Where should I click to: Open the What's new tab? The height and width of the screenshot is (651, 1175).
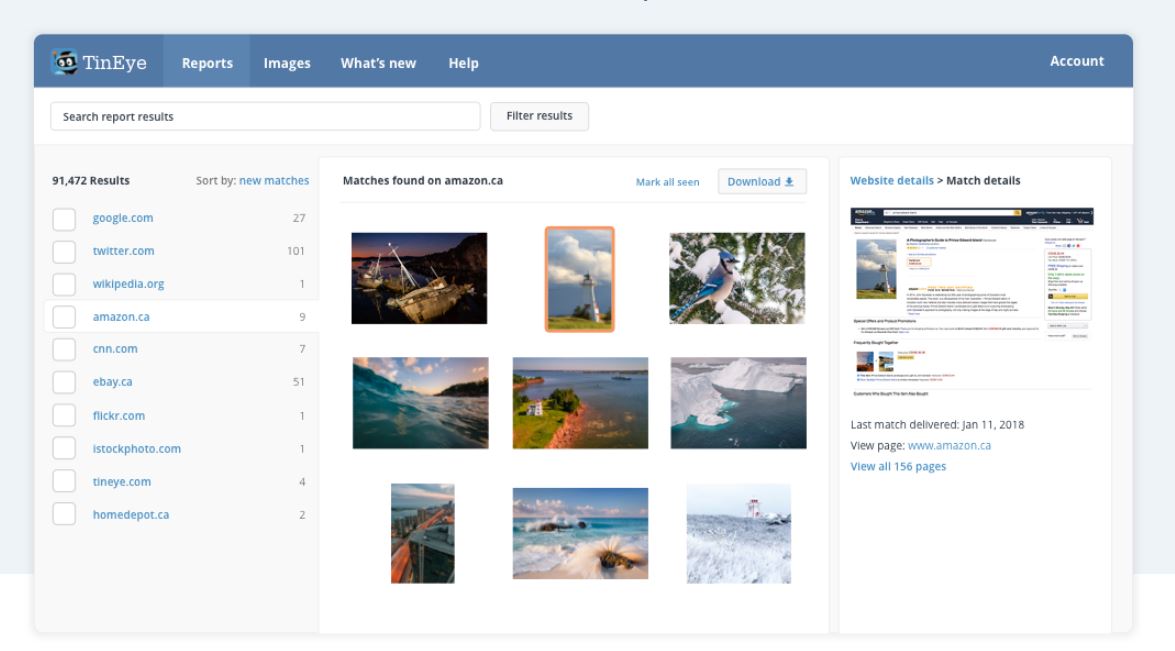[378, 63]
